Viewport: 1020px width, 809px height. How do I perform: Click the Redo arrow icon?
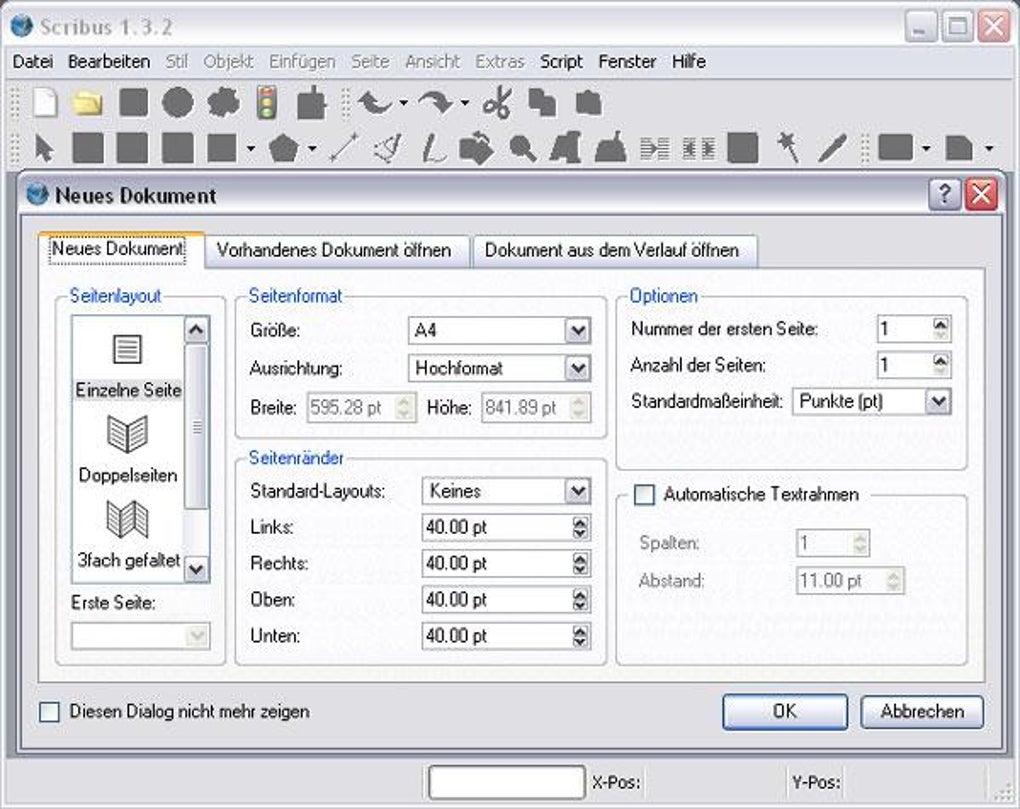432,100
